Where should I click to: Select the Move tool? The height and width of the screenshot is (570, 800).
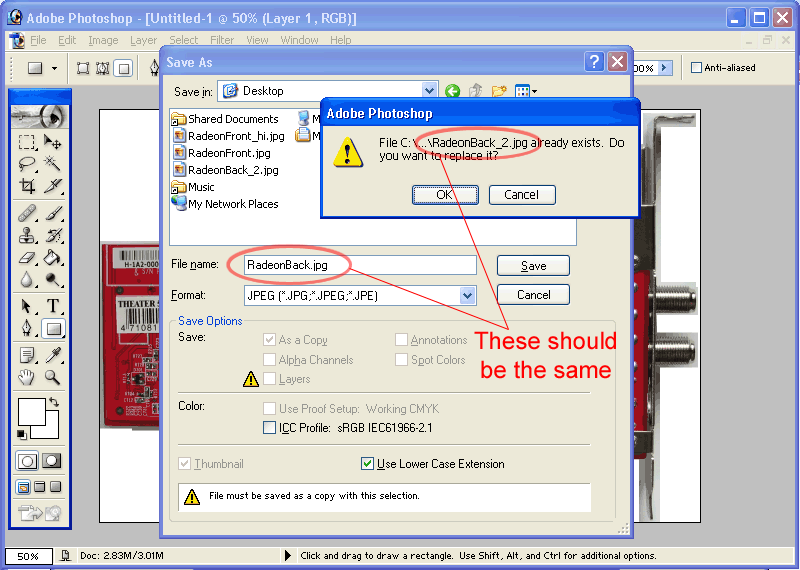(x=53, y=141)
